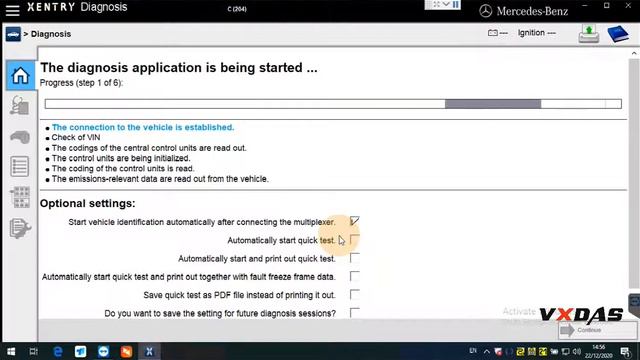This screenshot has height=360, width=640.
Task: Enable Automatically start quick test checkbox
Action: tap(355, 240)
